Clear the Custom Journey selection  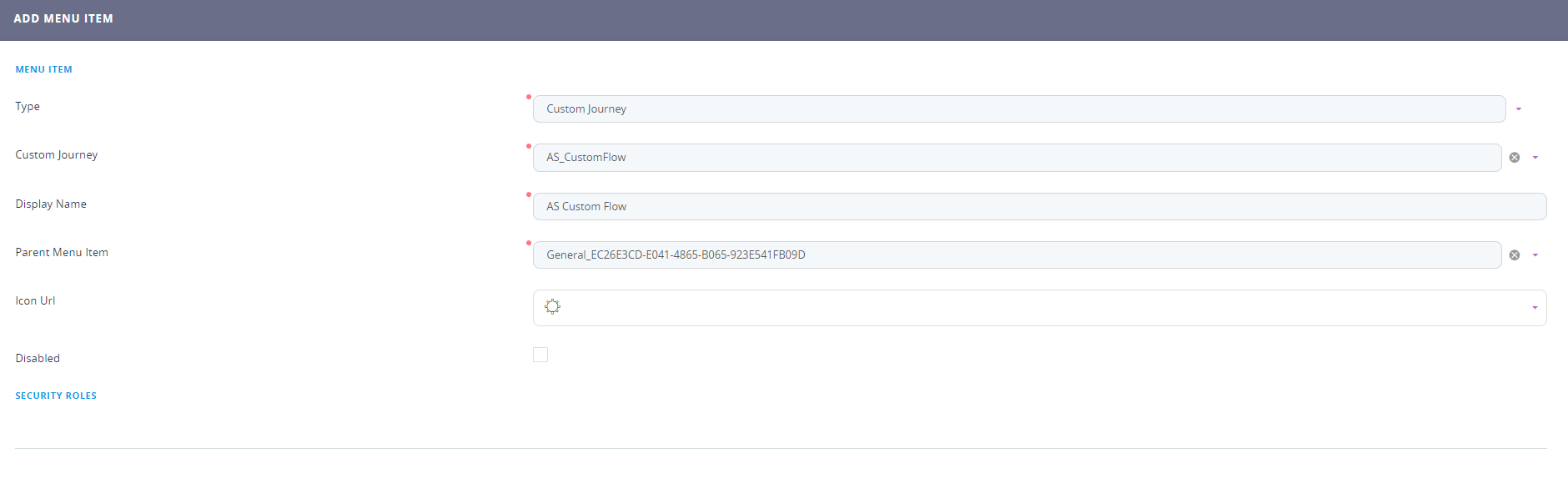[x=1514, y=158]
